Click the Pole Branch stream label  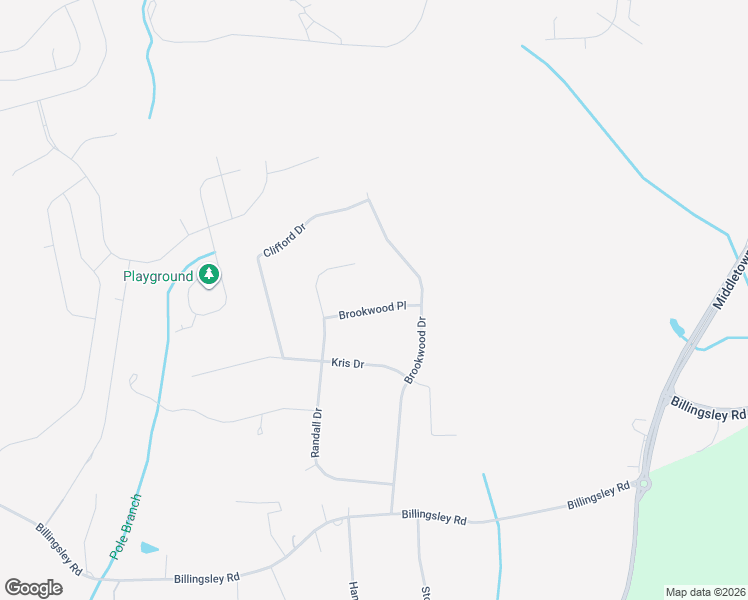(x=125, y=527)
